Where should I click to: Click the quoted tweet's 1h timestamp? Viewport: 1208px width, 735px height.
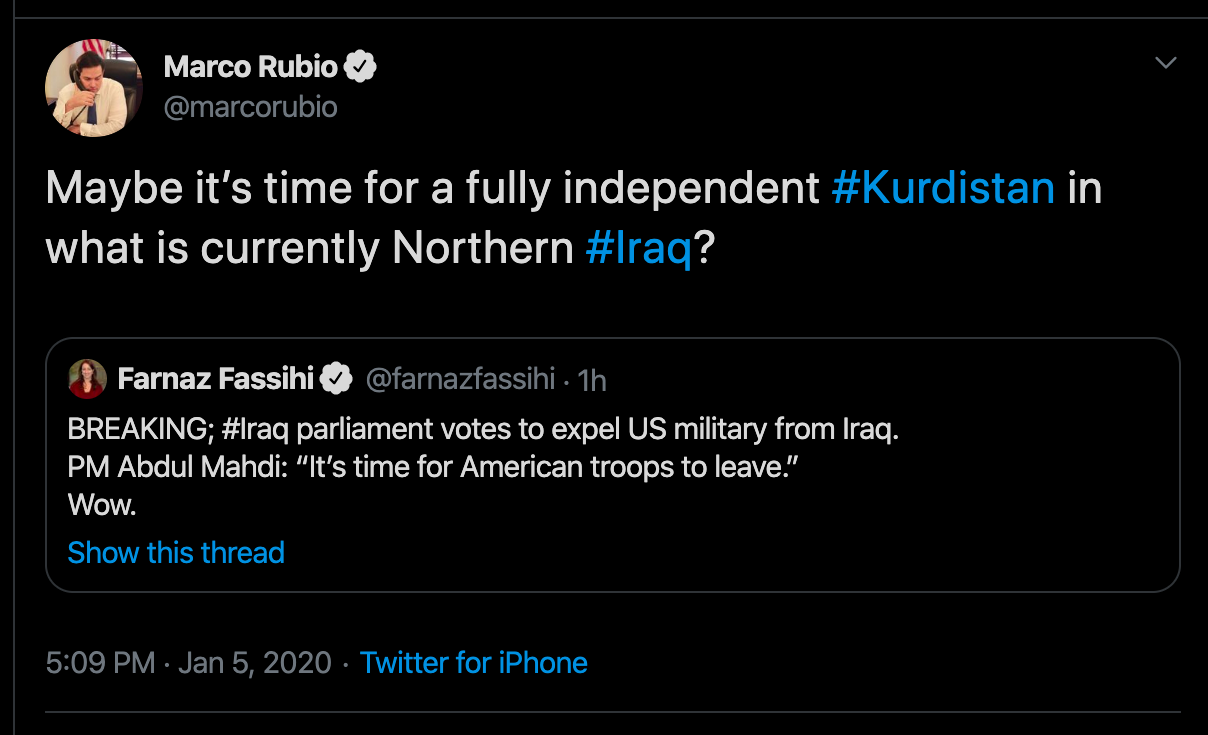592,380
